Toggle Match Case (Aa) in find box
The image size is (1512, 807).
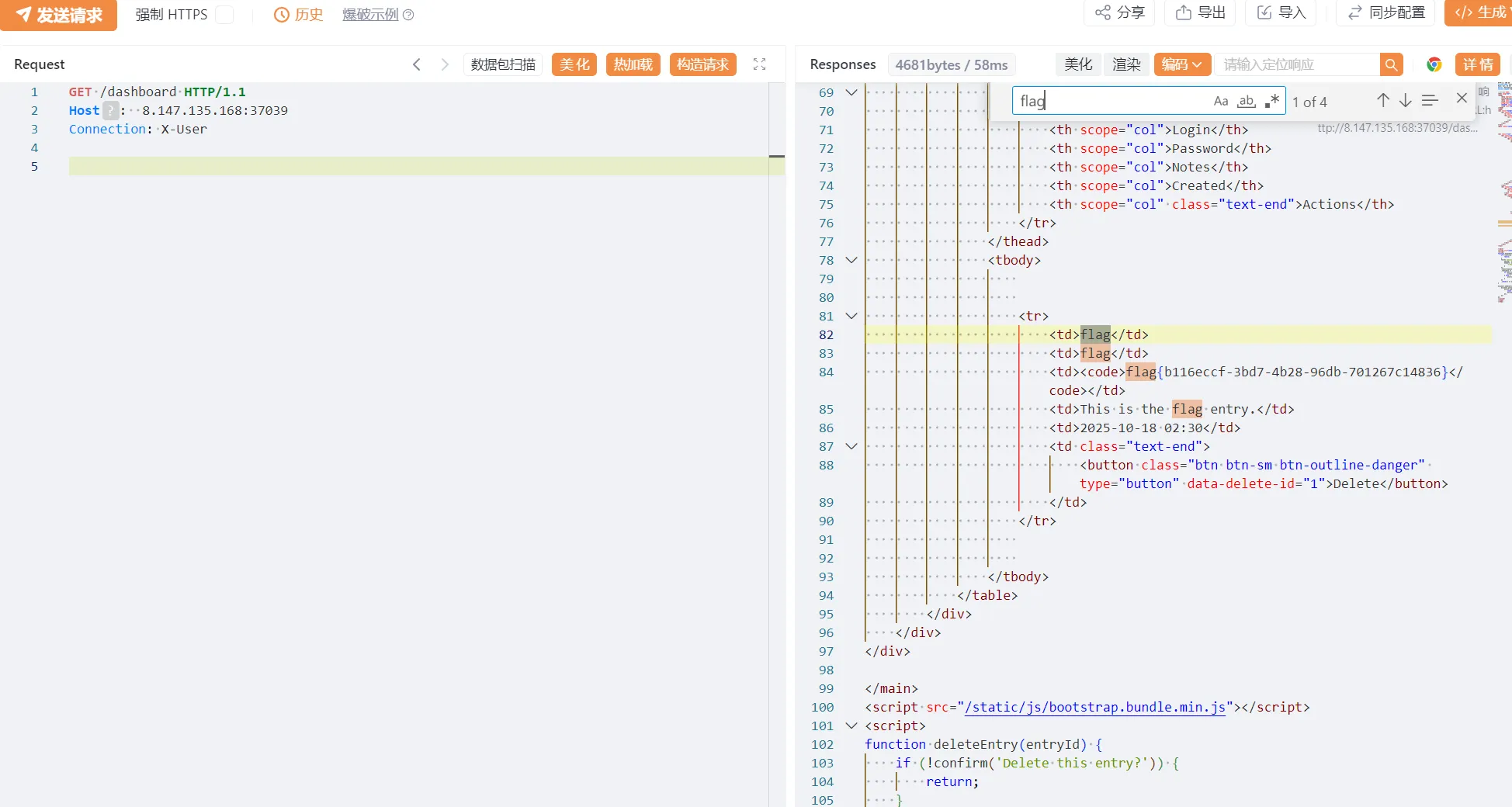click(1221, 101)
